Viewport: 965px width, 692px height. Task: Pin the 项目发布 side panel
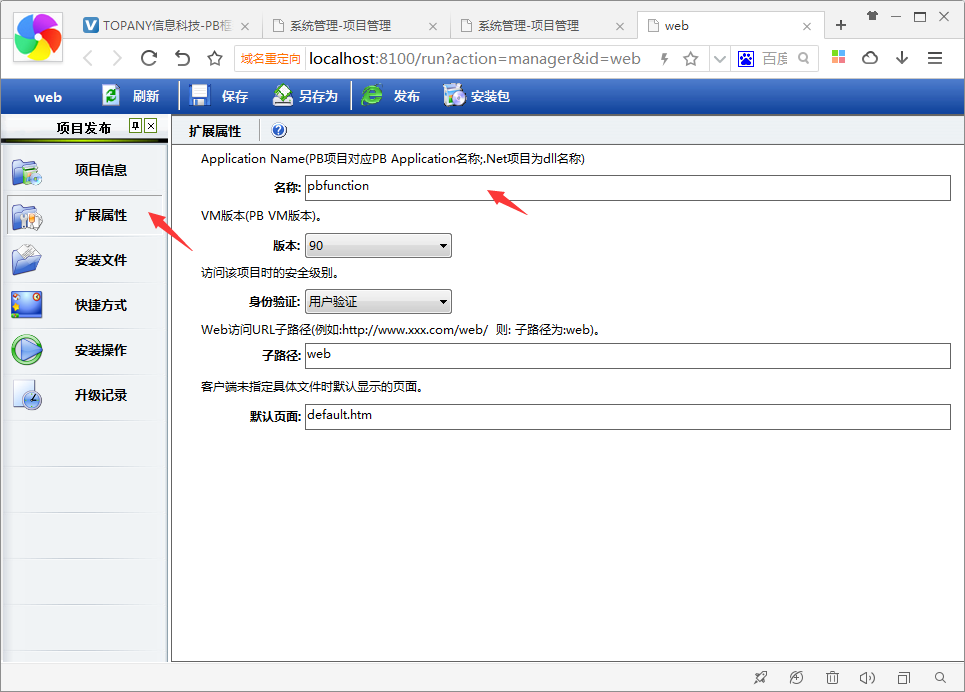pyautogui.click(x=135, y=126)
